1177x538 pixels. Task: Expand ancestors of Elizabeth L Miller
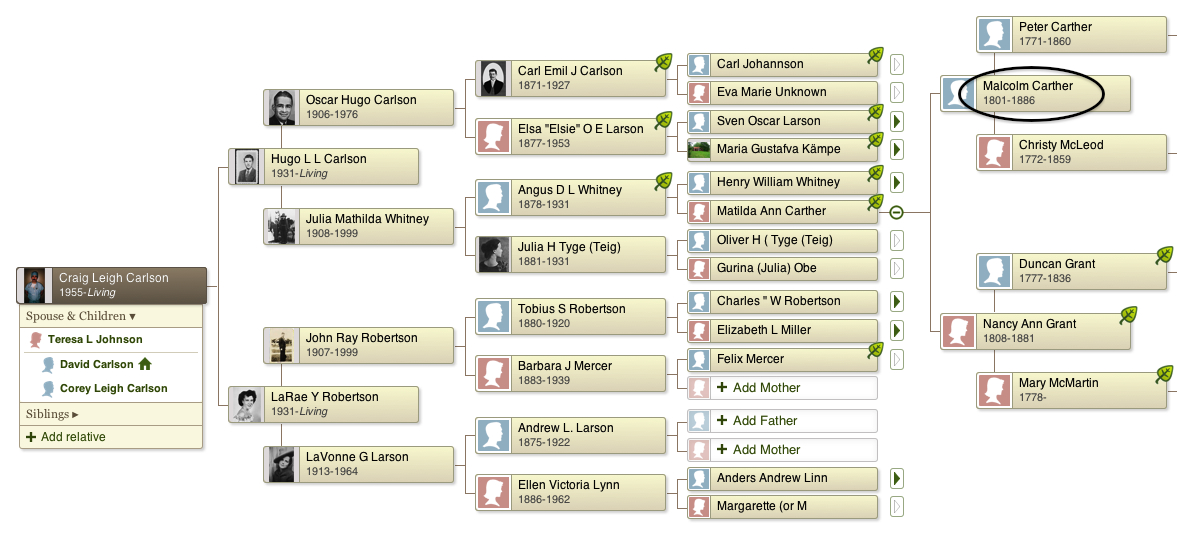pyautogui.click(x=896, y=330)
